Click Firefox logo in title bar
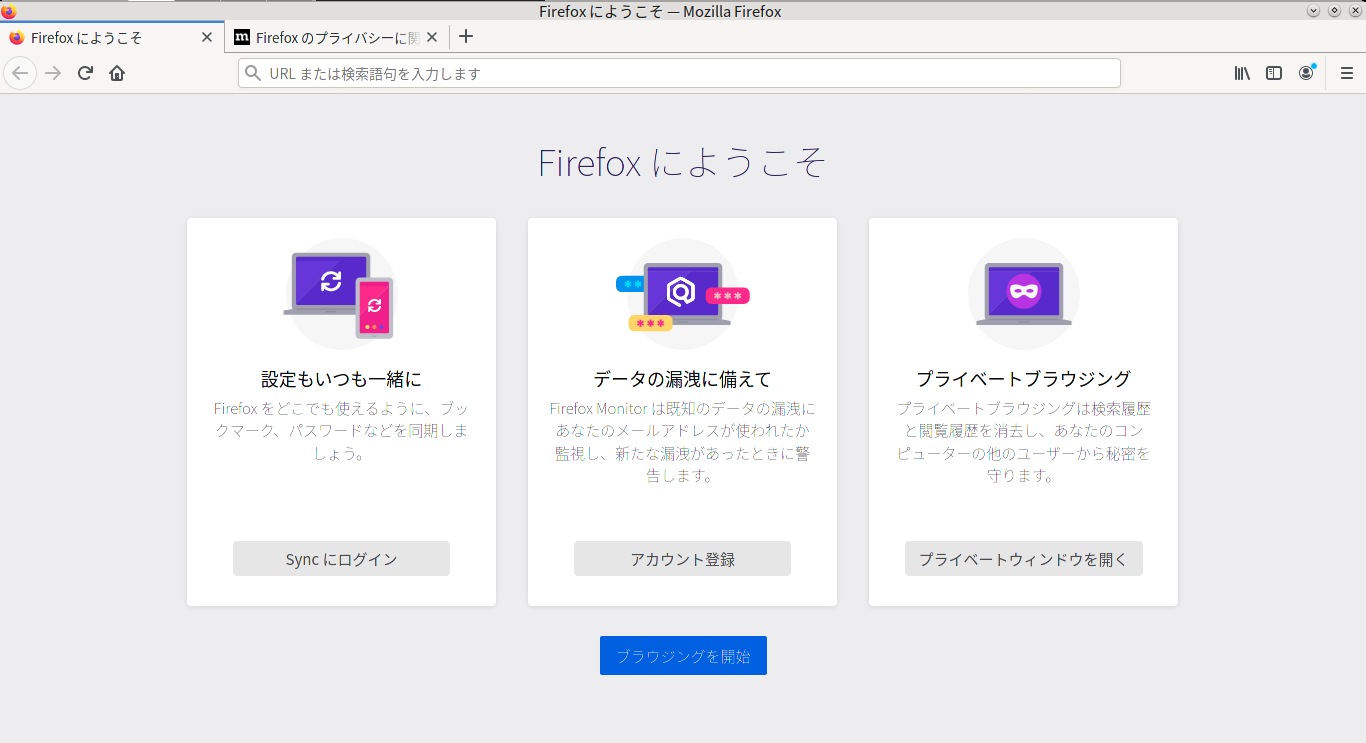1366x743 pixels. click(9, 11)
